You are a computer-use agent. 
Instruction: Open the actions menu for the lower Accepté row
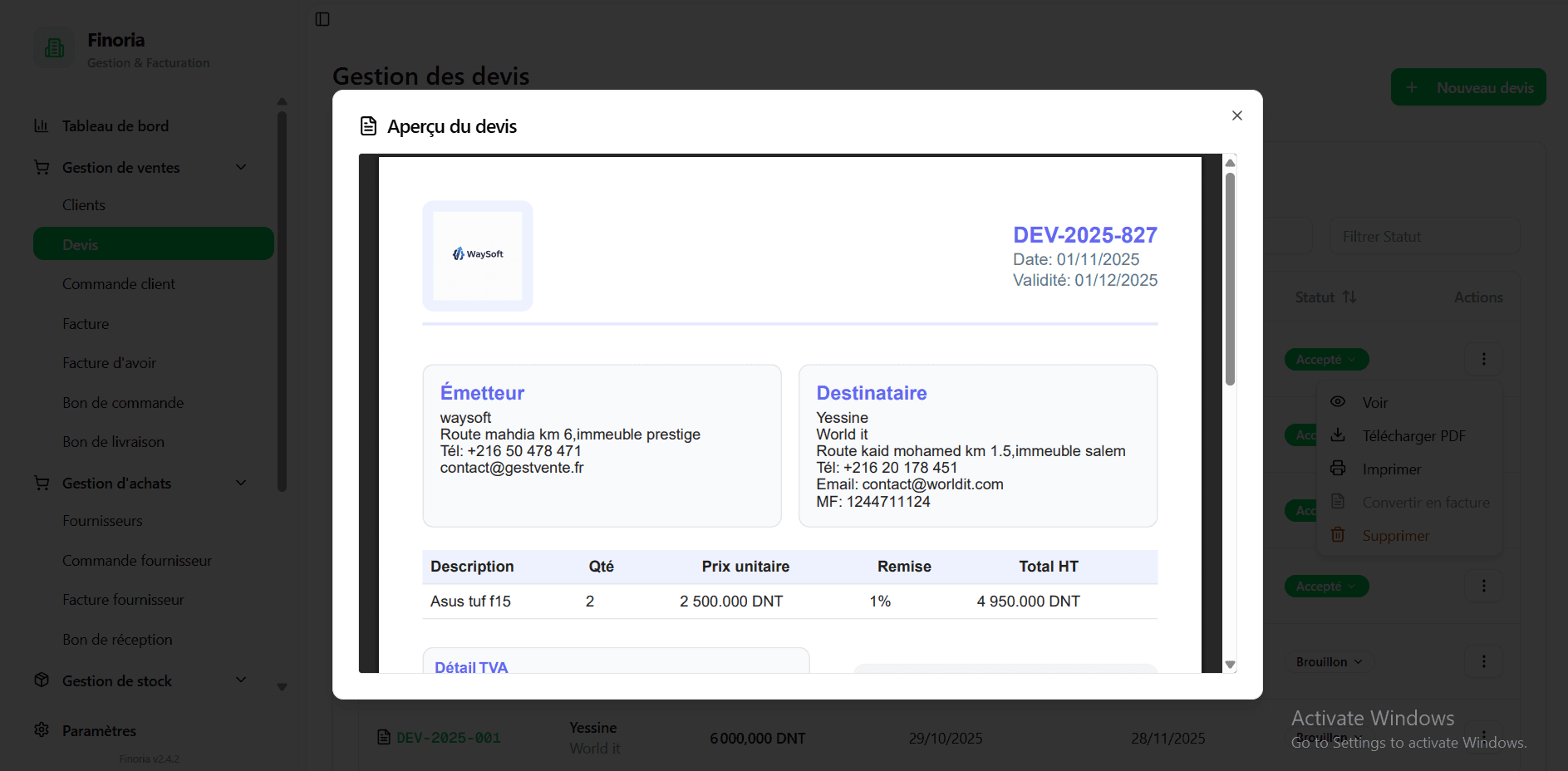tap(1484, 586)
